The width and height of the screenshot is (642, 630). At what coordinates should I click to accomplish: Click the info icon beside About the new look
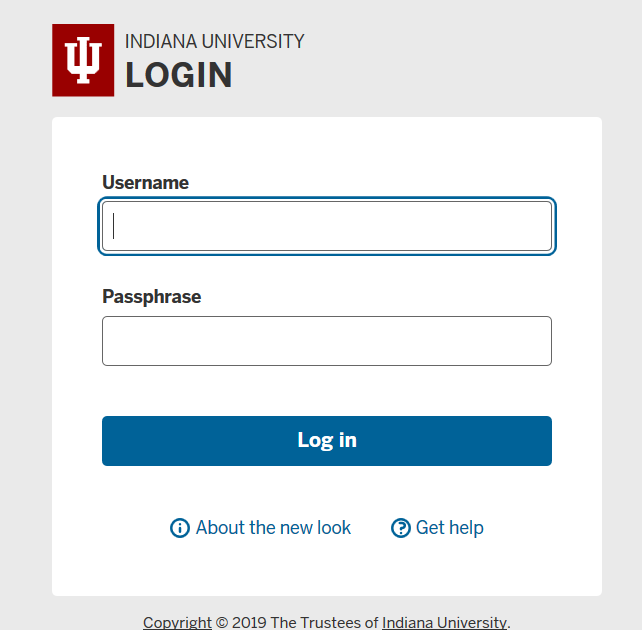click(180, 528)
